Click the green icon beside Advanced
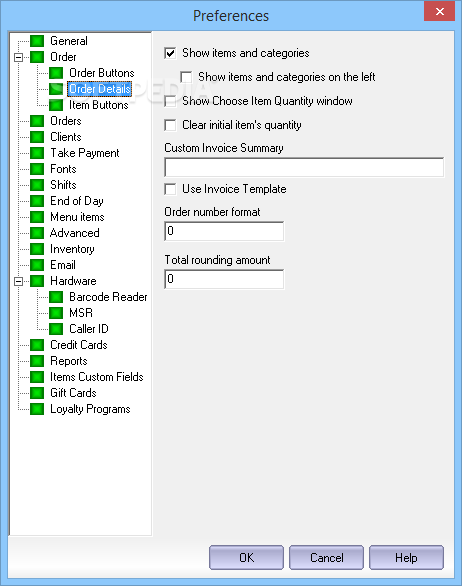The image size is (462, 586). click(x=37, y=233)
